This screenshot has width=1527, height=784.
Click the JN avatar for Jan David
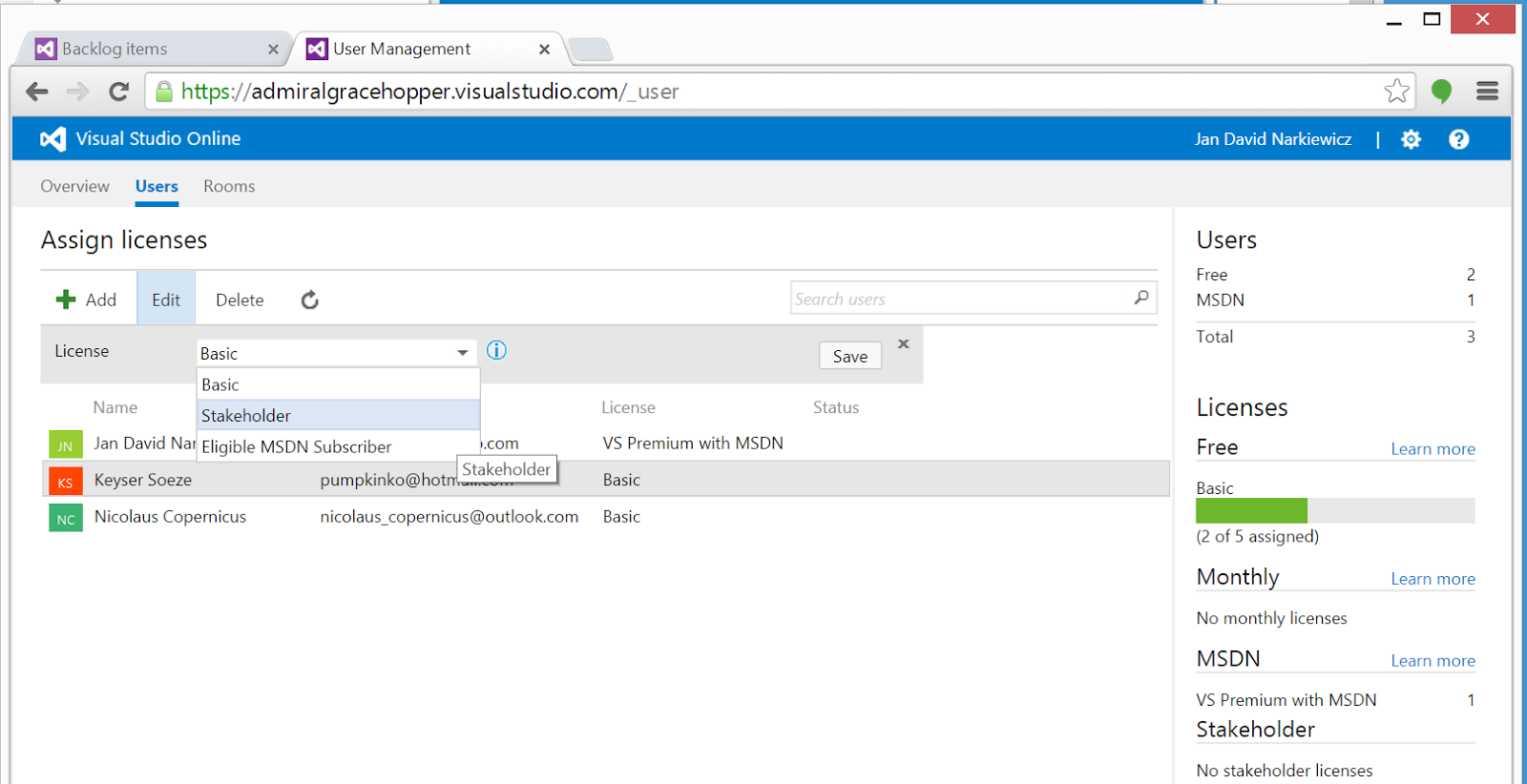pyautogui.click(x=65, y=444)
